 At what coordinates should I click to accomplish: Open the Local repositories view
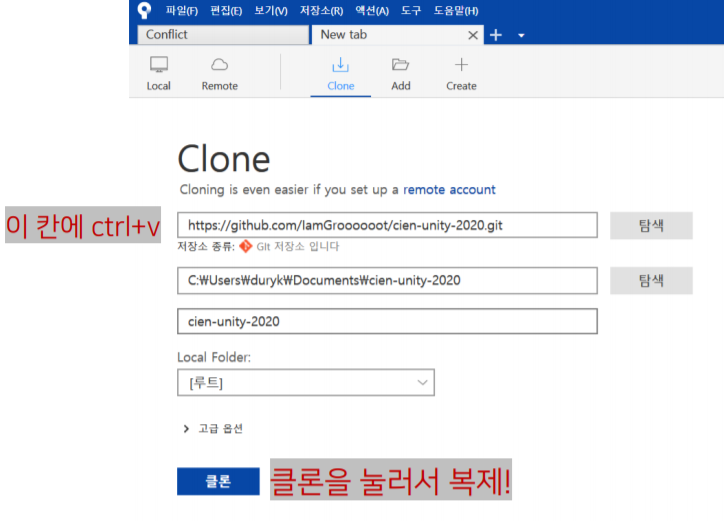(159, 74)
